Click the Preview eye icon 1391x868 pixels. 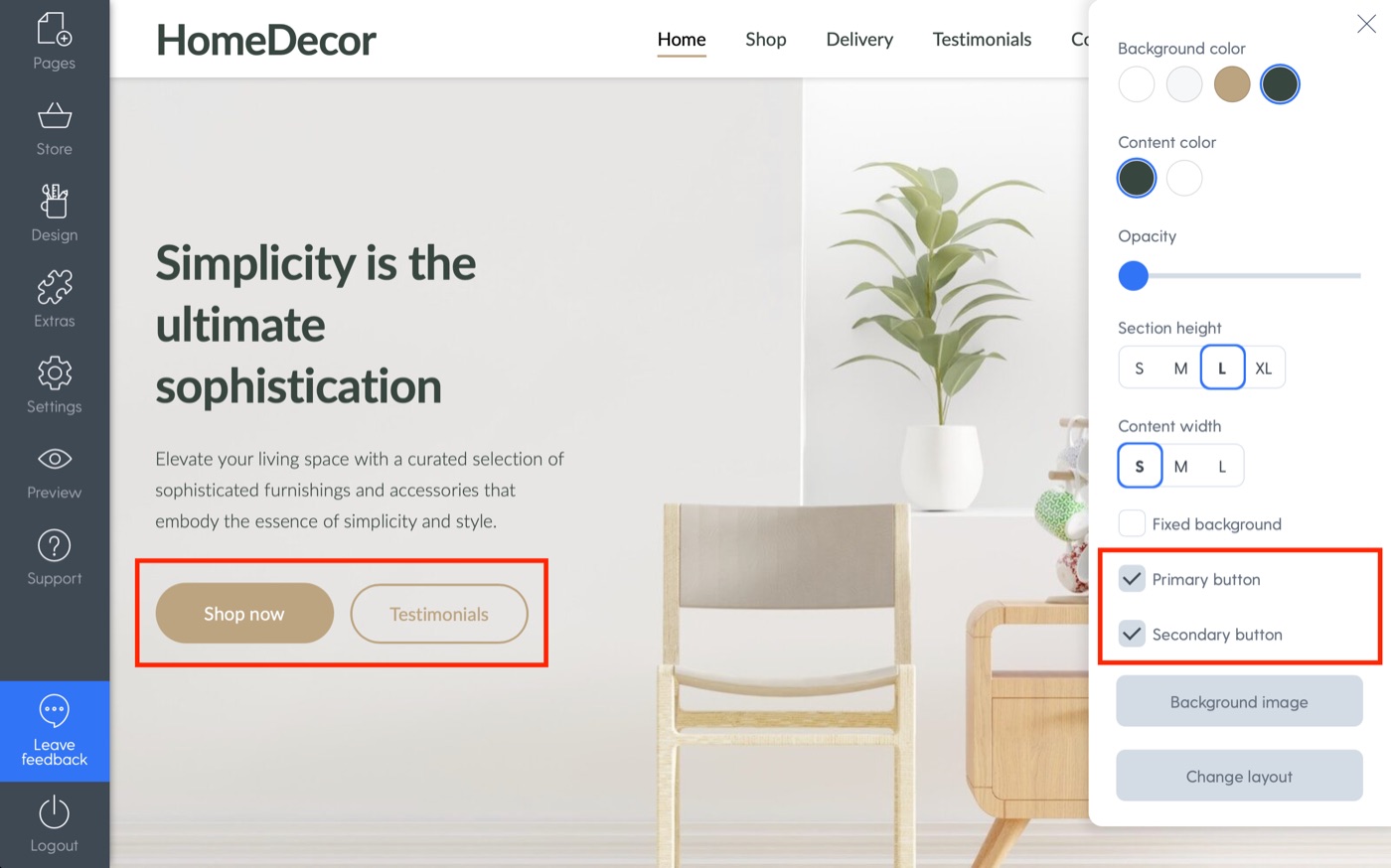click(55, 459)
